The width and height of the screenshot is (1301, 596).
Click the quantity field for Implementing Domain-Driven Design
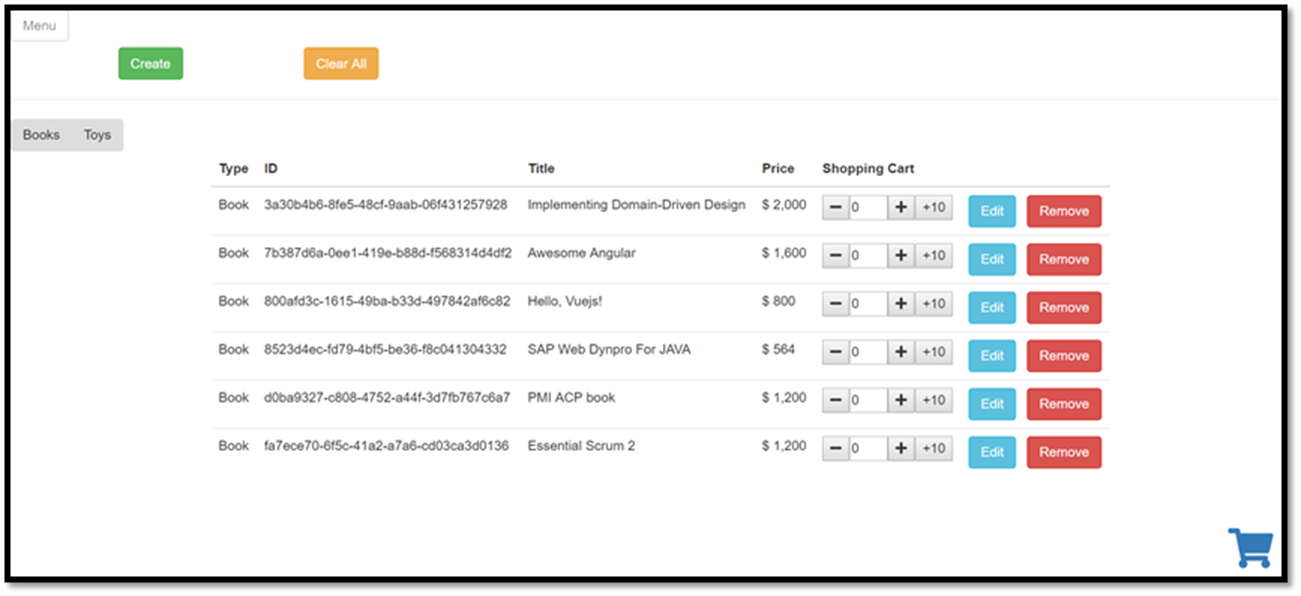[868, 207]
